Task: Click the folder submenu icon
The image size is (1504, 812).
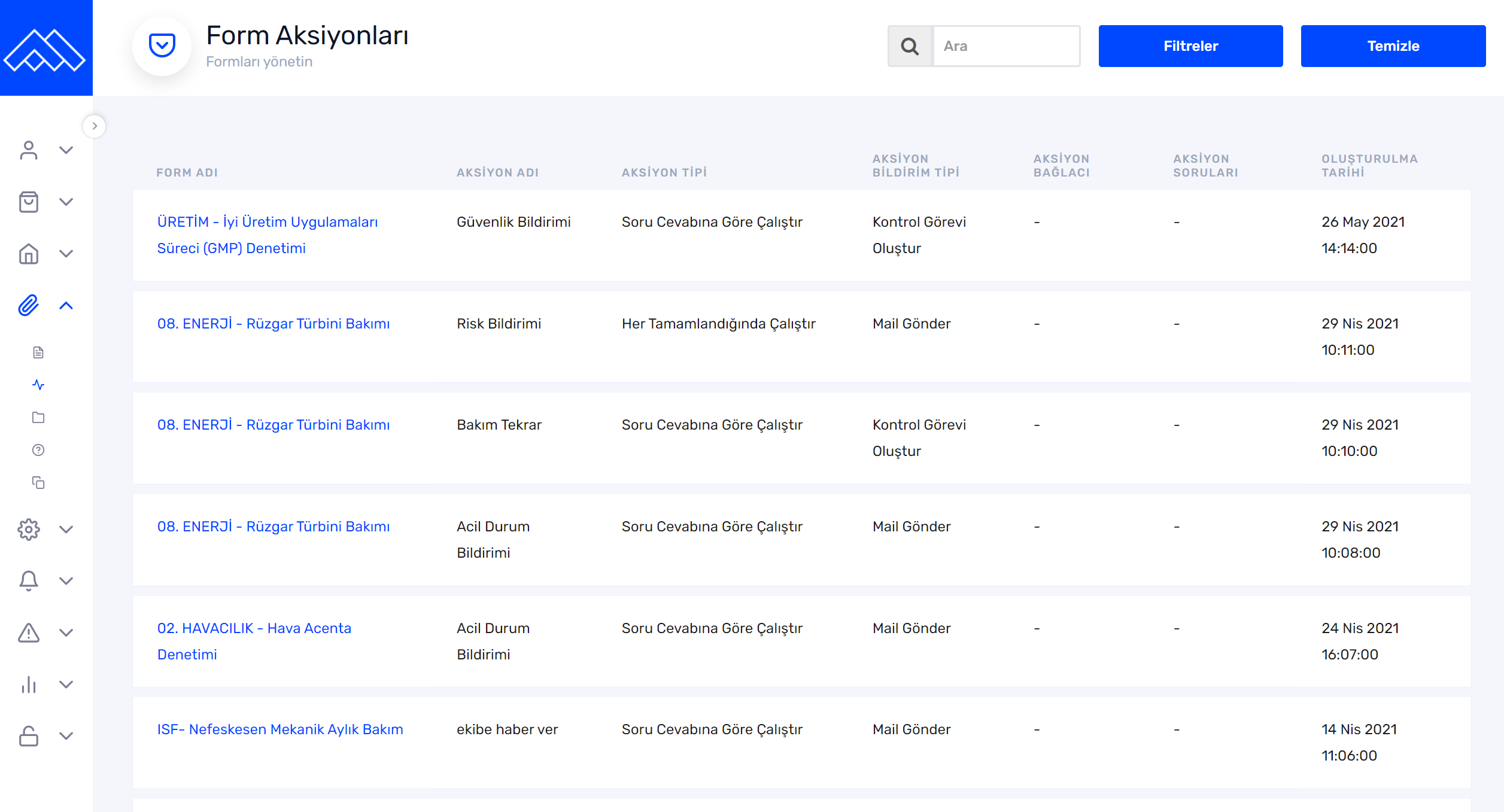Action: [38, 418]
